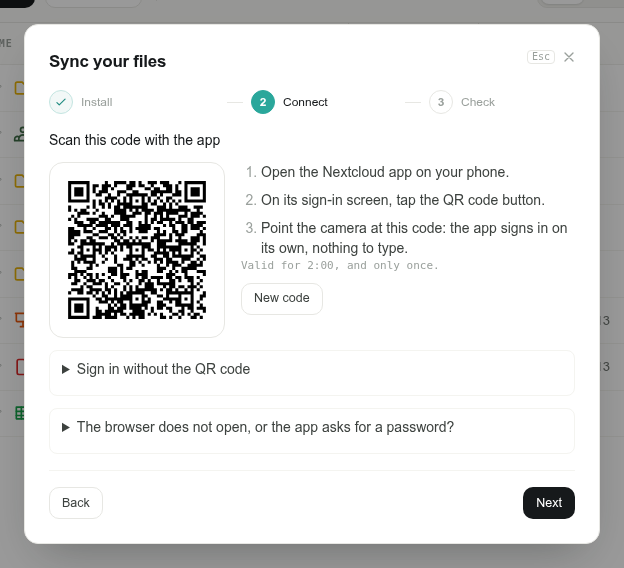This screenshot has width=624, height=568.
Task: Click the 'Valid for 2:00, and only once.' note
Action: point(340,265)
